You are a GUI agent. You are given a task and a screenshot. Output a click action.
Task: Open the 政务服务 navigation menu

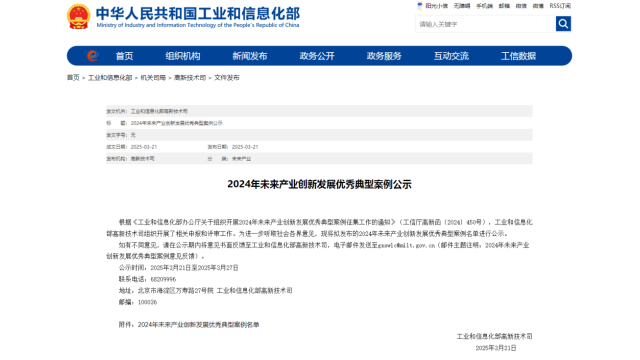[384, 56]
